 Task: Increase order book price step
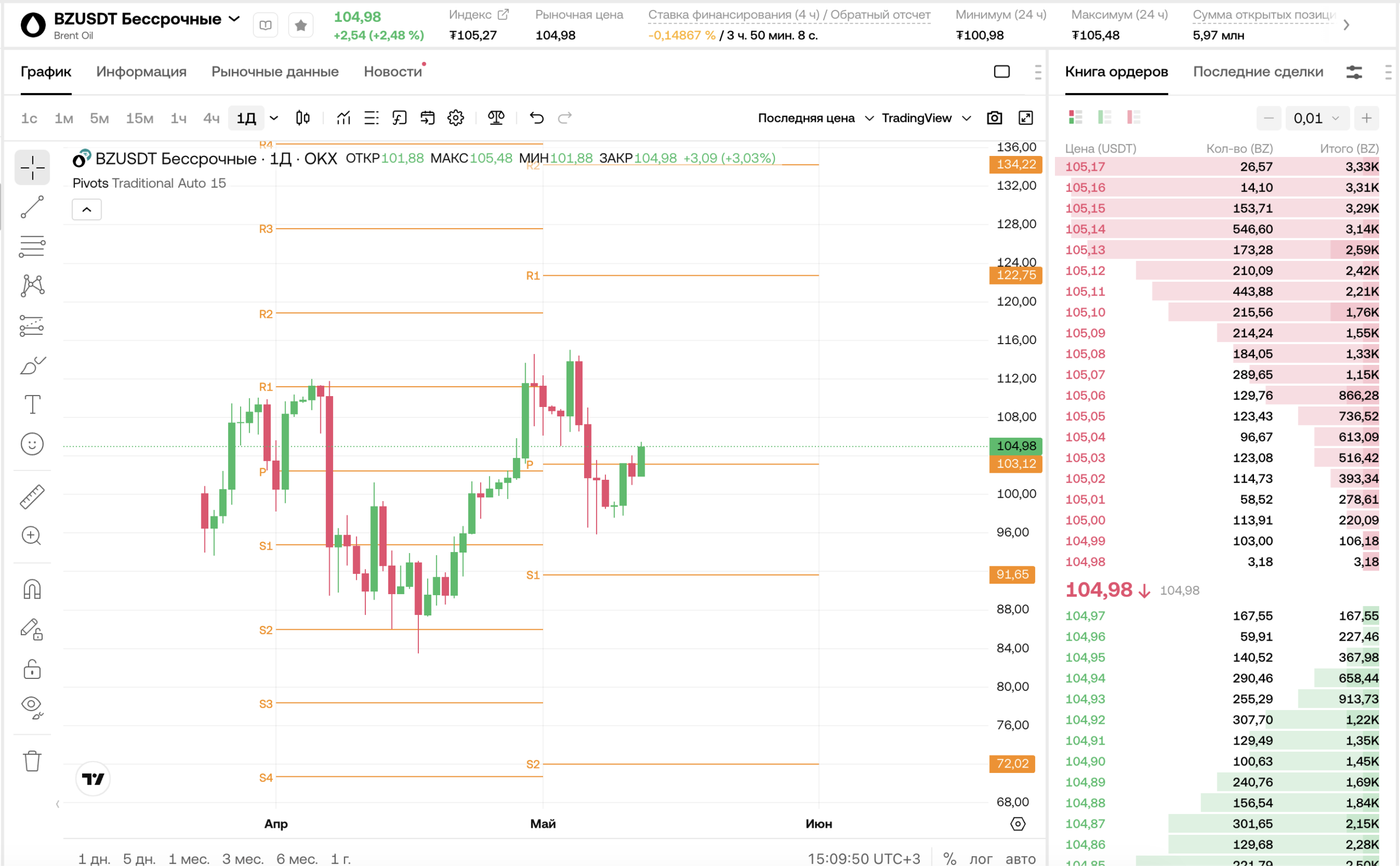[x=1367, y=119]
